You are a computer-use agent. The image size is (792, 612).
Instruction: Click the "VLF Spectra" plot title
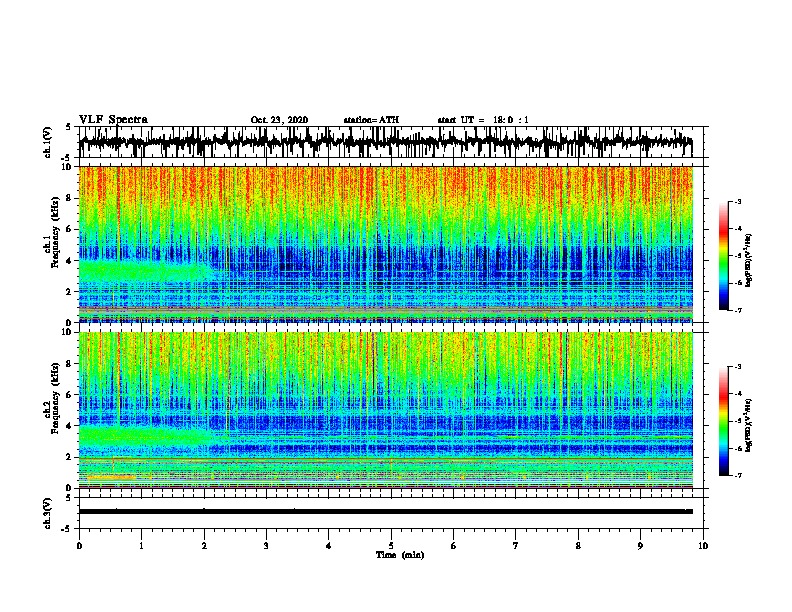click(x=113, y=120)
